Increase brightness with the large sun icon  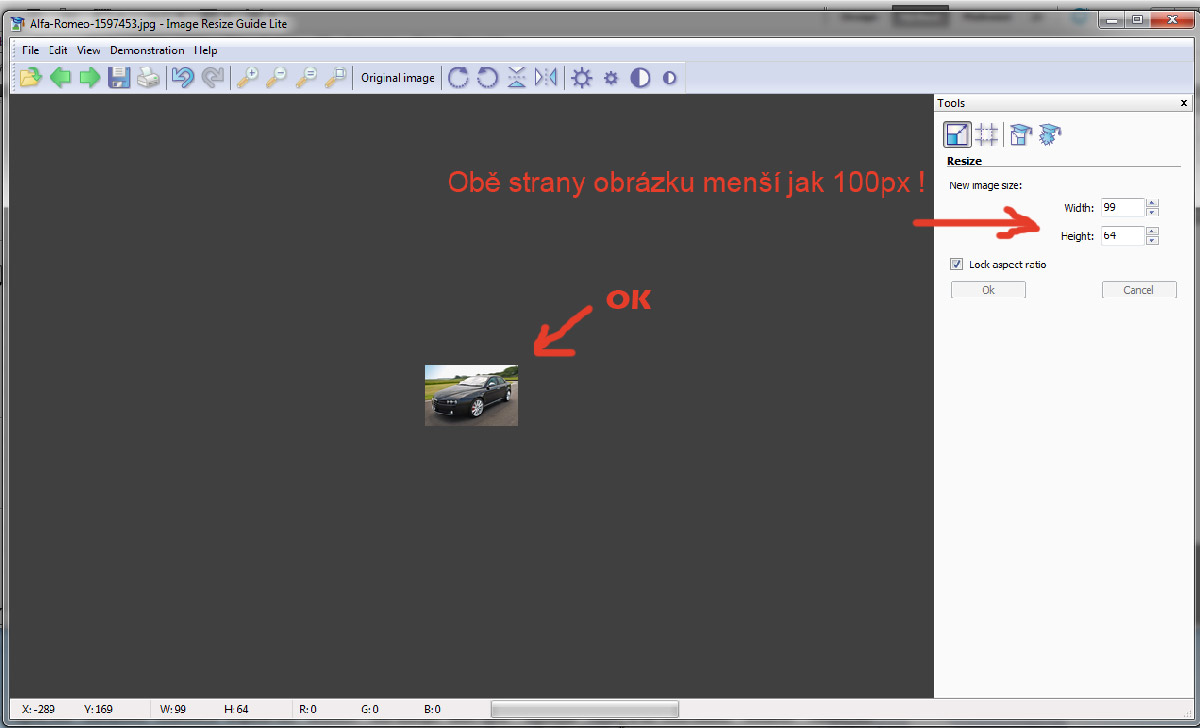click(x=581, y=77)
